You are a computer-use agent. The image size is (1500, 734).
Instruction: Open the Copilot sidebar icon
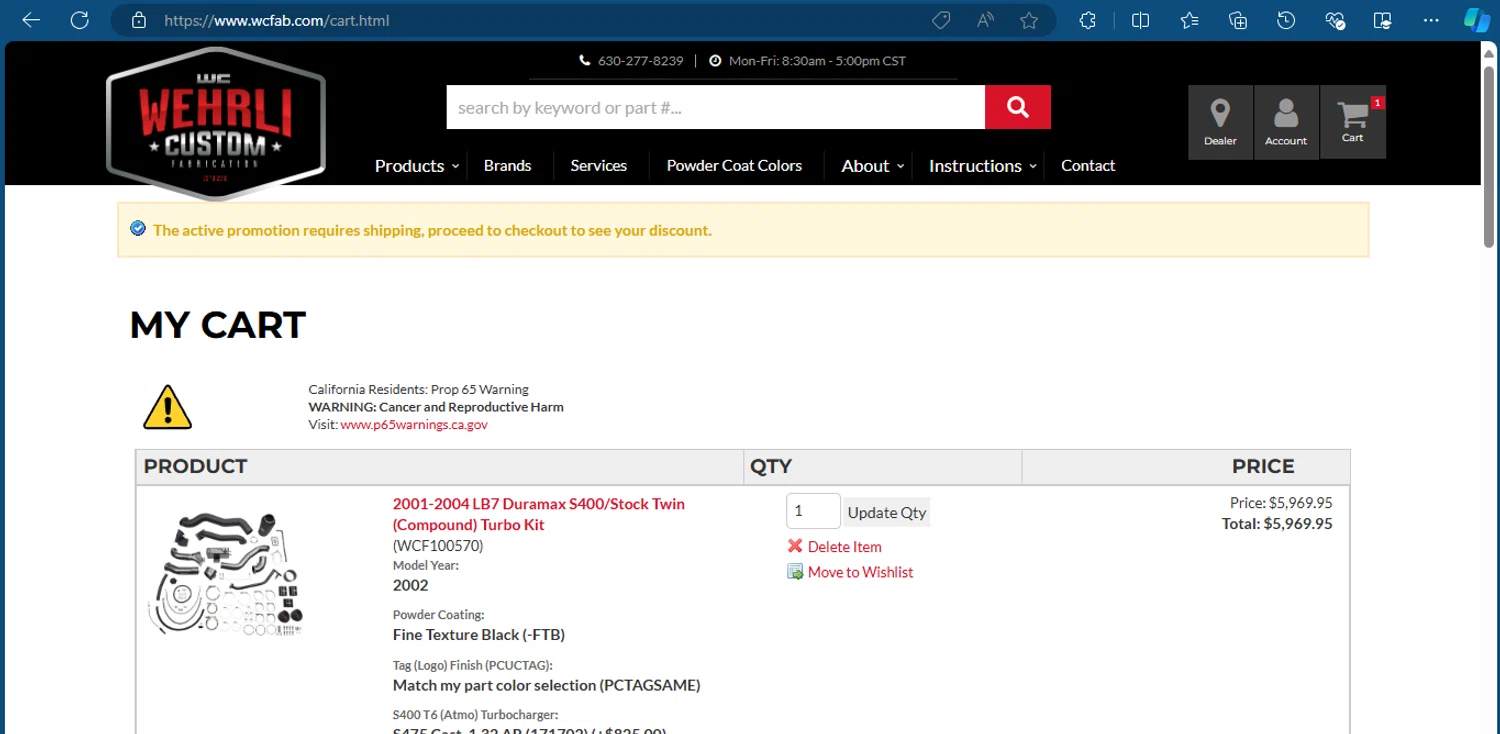coord(1477,20)
